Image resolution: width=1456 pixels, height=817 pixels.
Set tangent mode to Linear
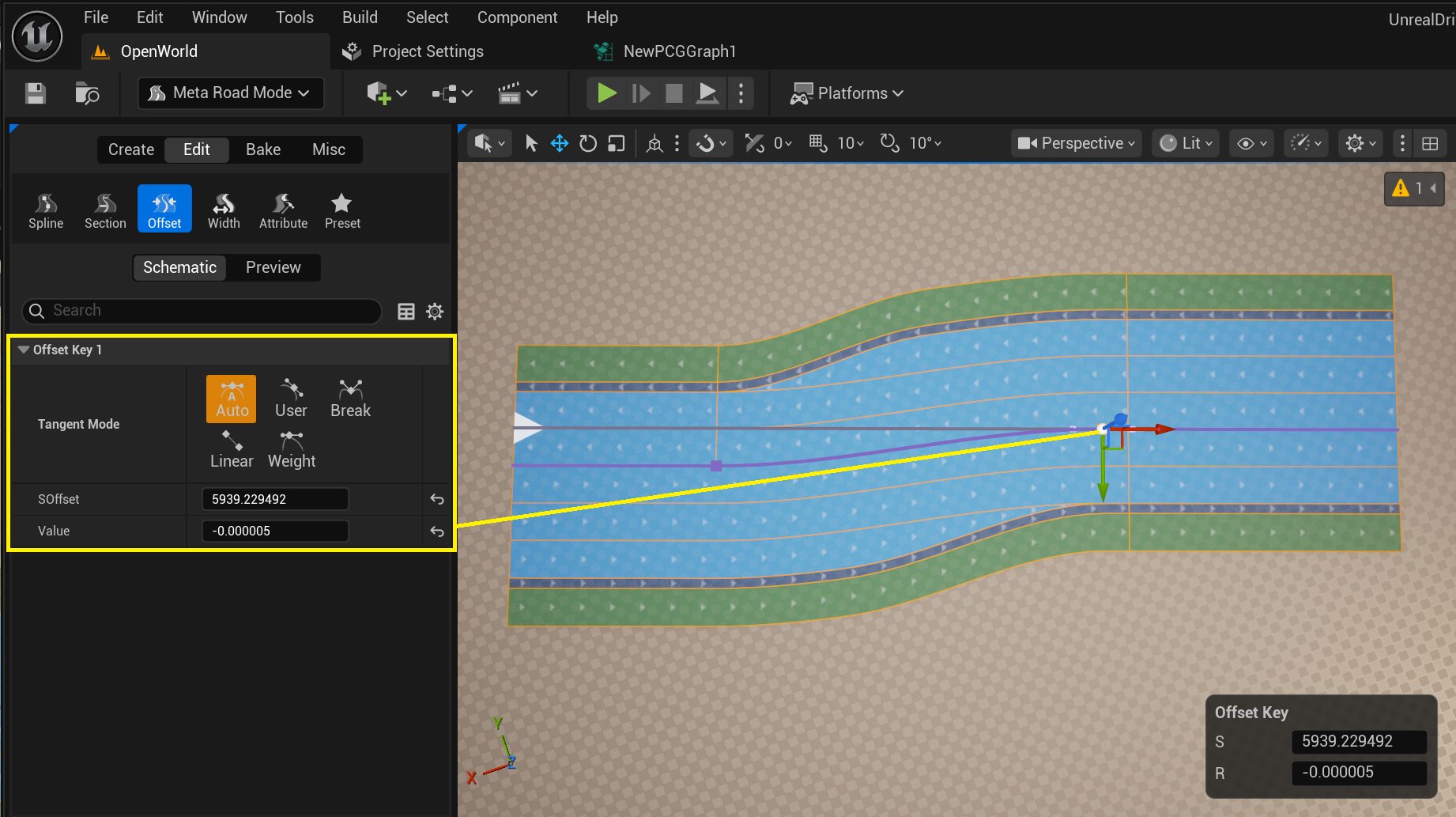click(232, 449)
